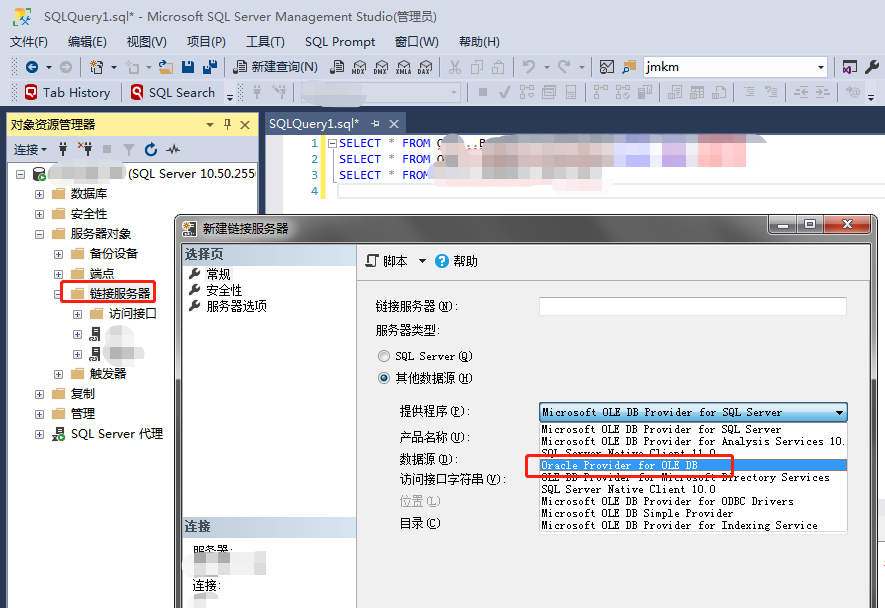Select the 服务器选项 page in dialog
The height and width of the screenshot is (608, 885).
pos(236,306)
